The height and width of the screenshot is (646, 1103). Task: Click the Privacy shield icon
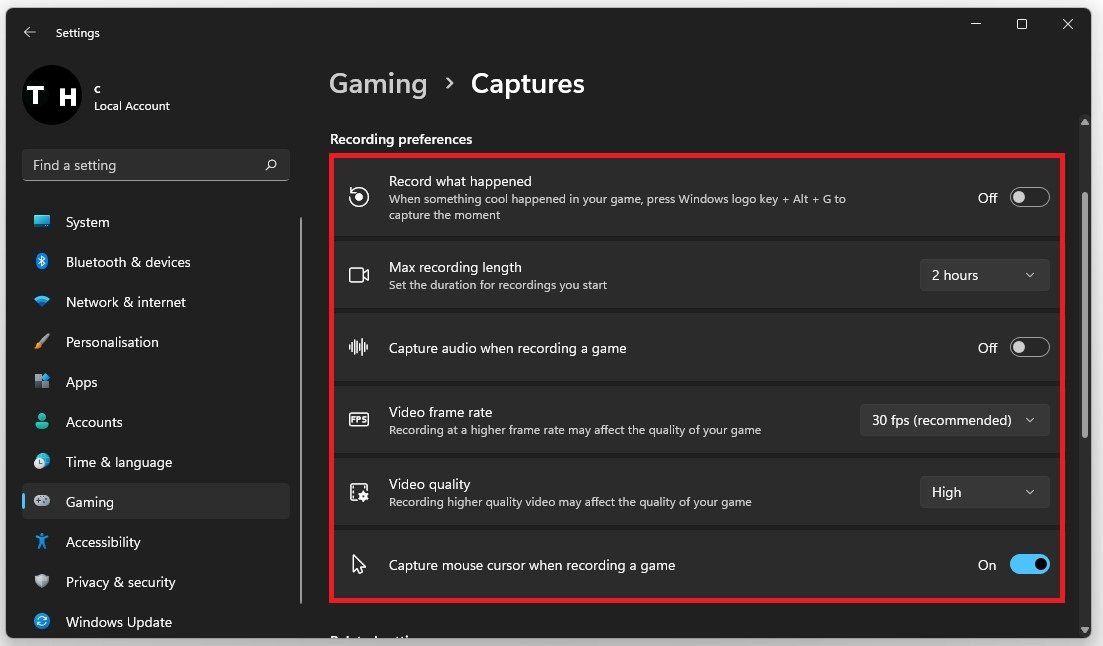click(x=42, y=581)
